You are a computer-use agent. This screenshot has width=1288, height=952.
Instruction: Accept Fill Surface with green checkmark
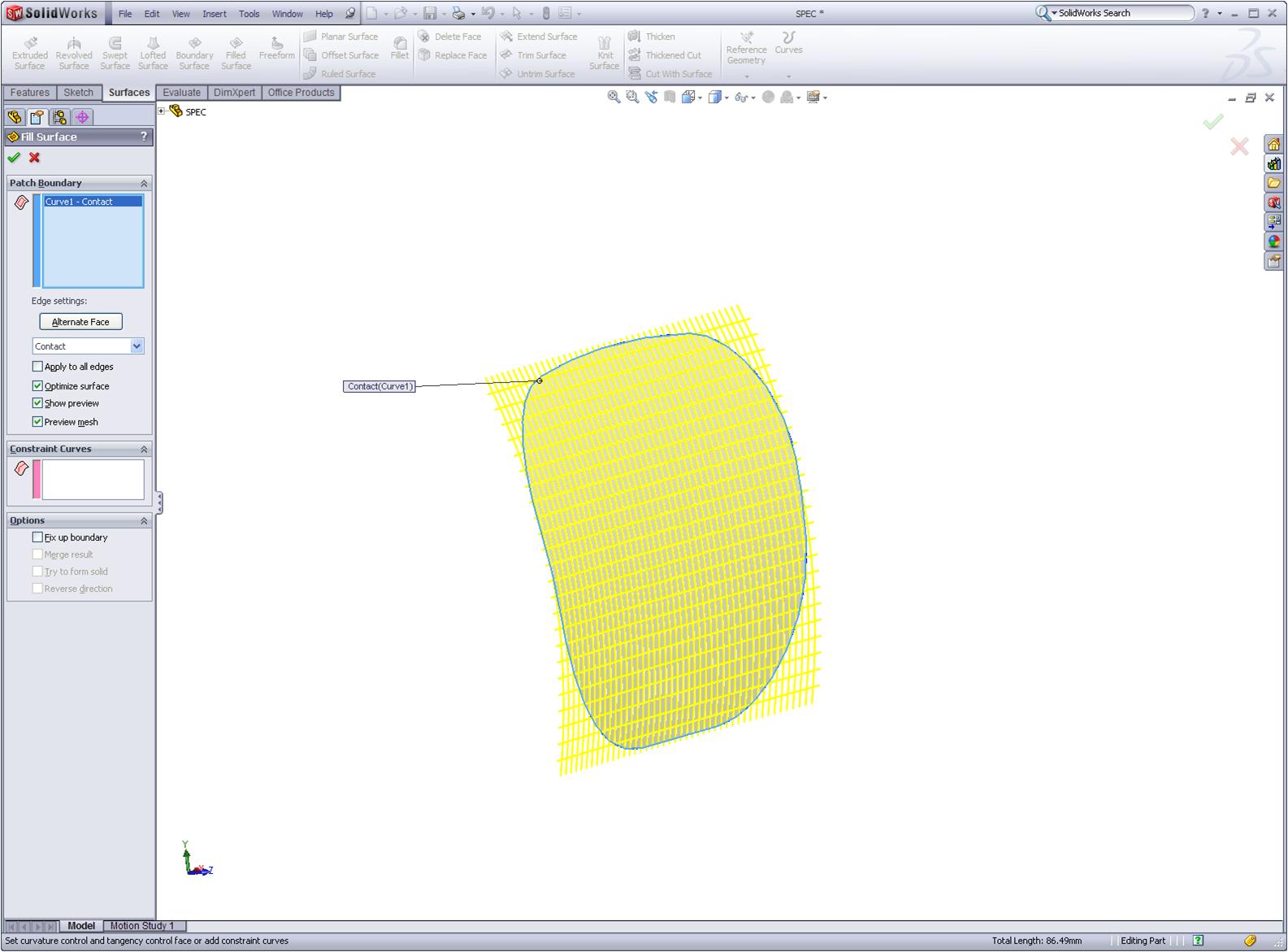(14, 158)
